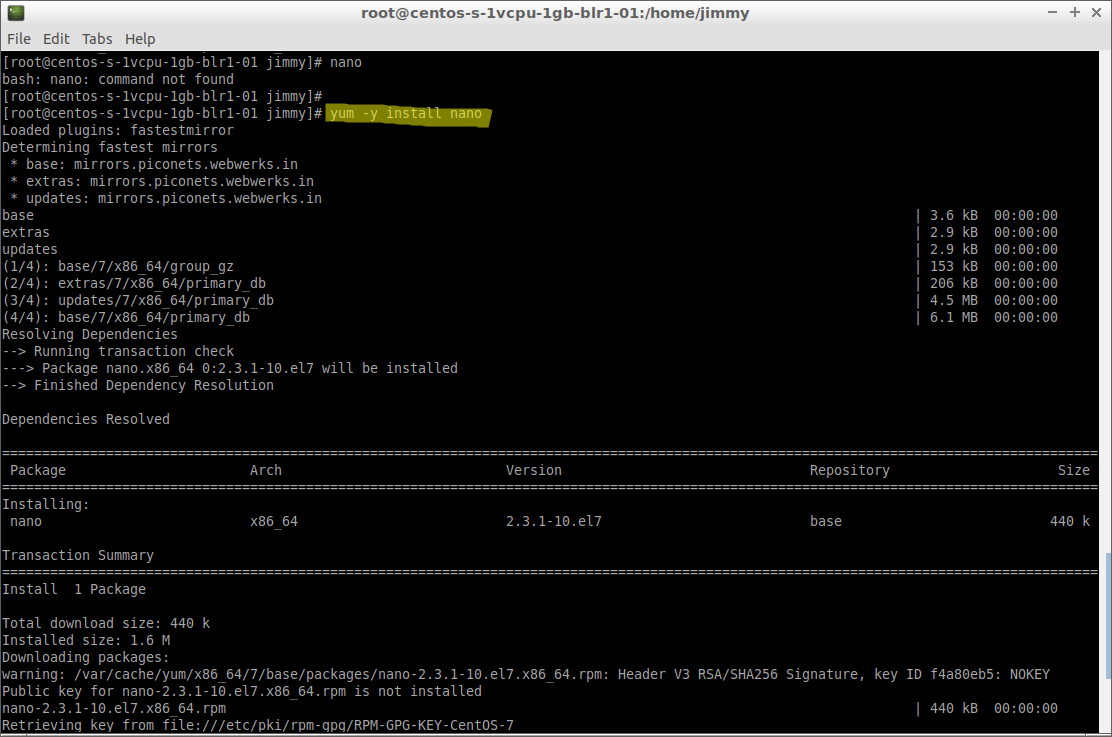Open the File menu
Screen dimensions: 1112x737
pyautogui.click(x=19, y=39)
